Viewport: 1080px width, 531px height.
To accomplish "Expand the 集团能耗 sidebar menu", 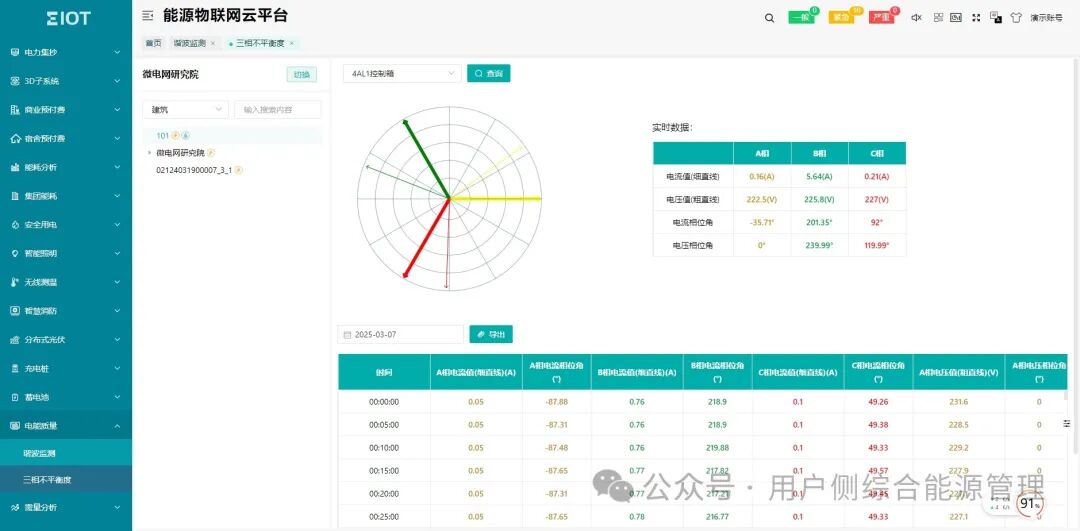I will click(65, 196).
